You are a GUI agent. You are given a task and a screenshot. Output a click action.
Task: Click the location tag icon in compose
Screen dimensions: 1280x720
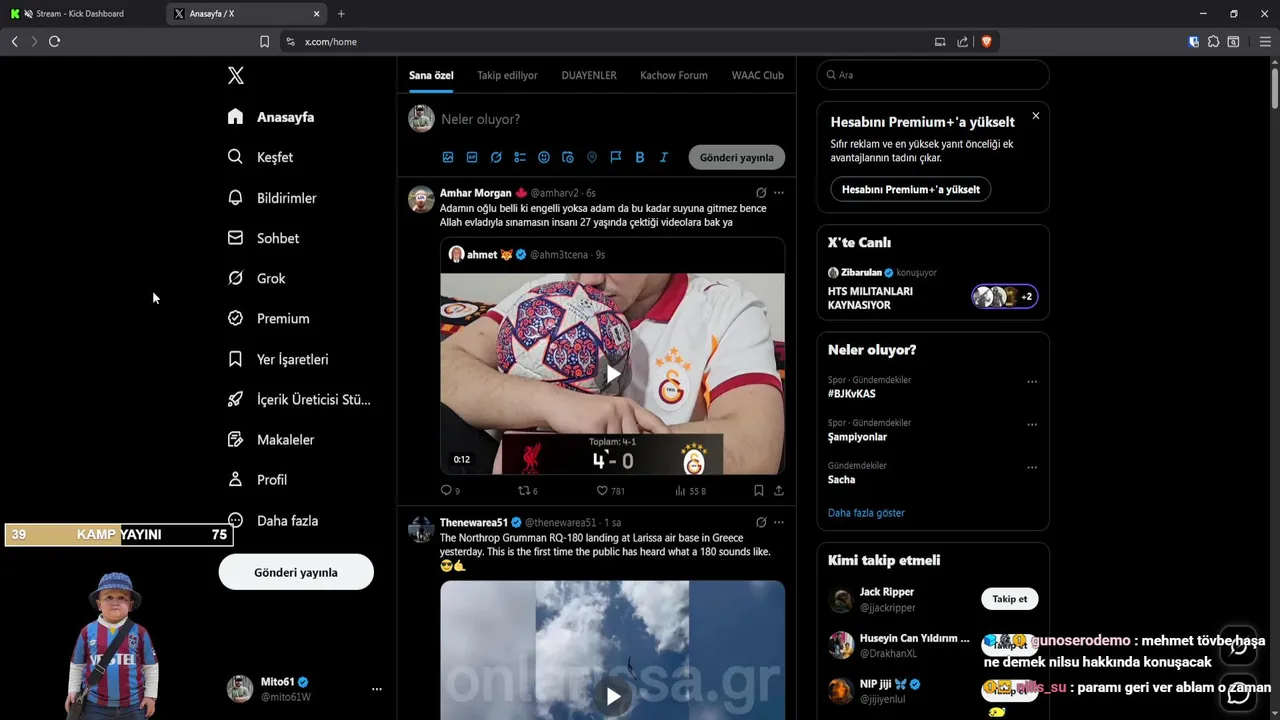click(592, 157)
